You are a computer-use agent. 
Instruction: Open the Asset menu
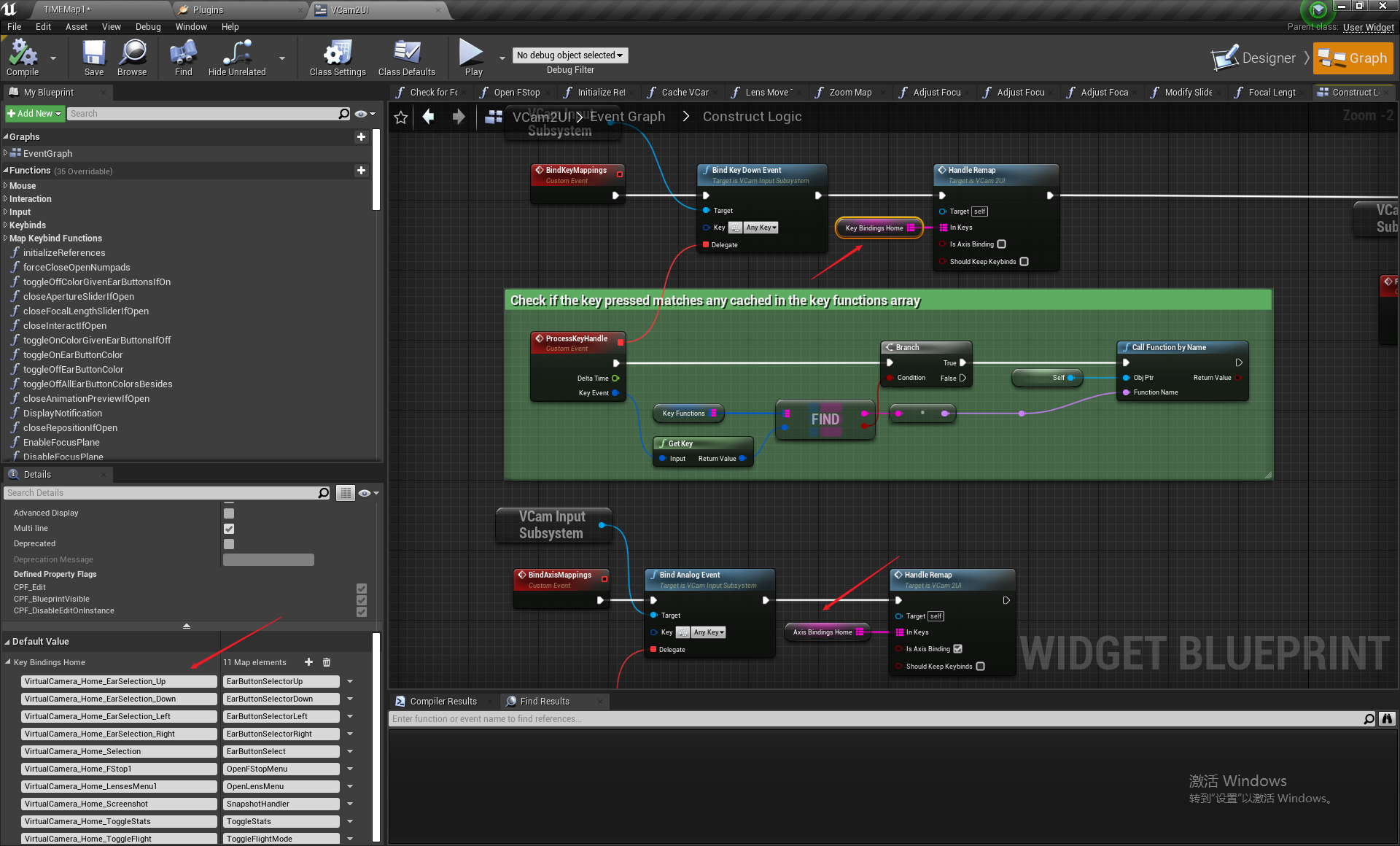click(x=77, y=27)
